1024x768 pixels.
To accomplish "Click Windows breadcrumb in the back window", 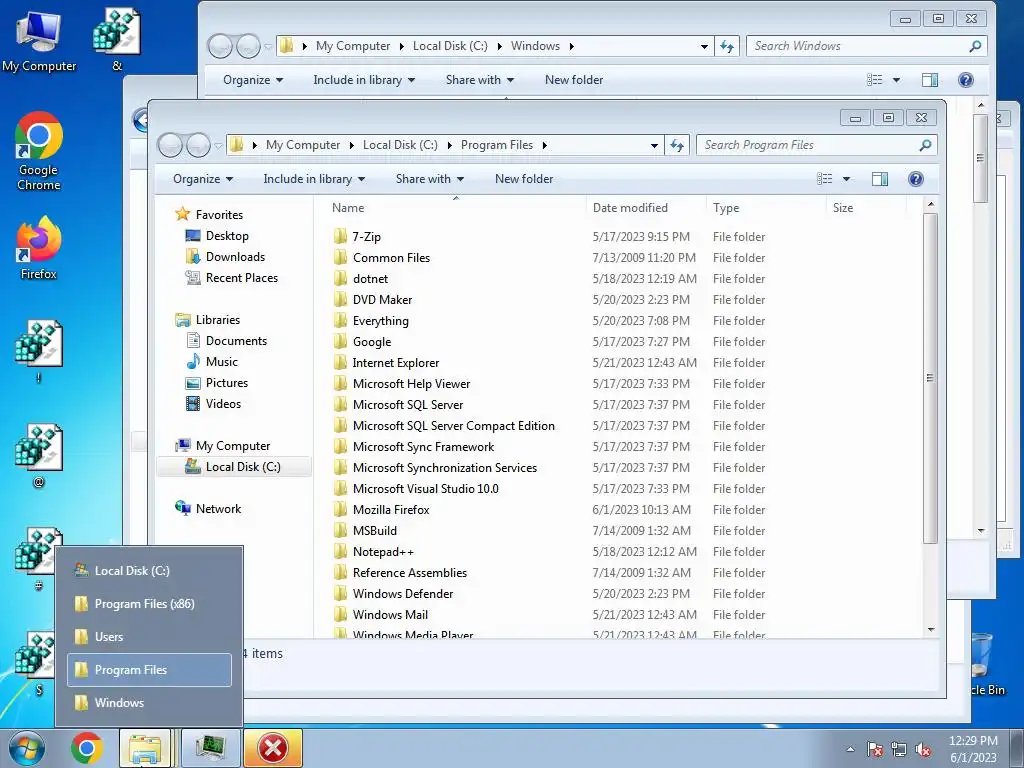I will (535, 46).
